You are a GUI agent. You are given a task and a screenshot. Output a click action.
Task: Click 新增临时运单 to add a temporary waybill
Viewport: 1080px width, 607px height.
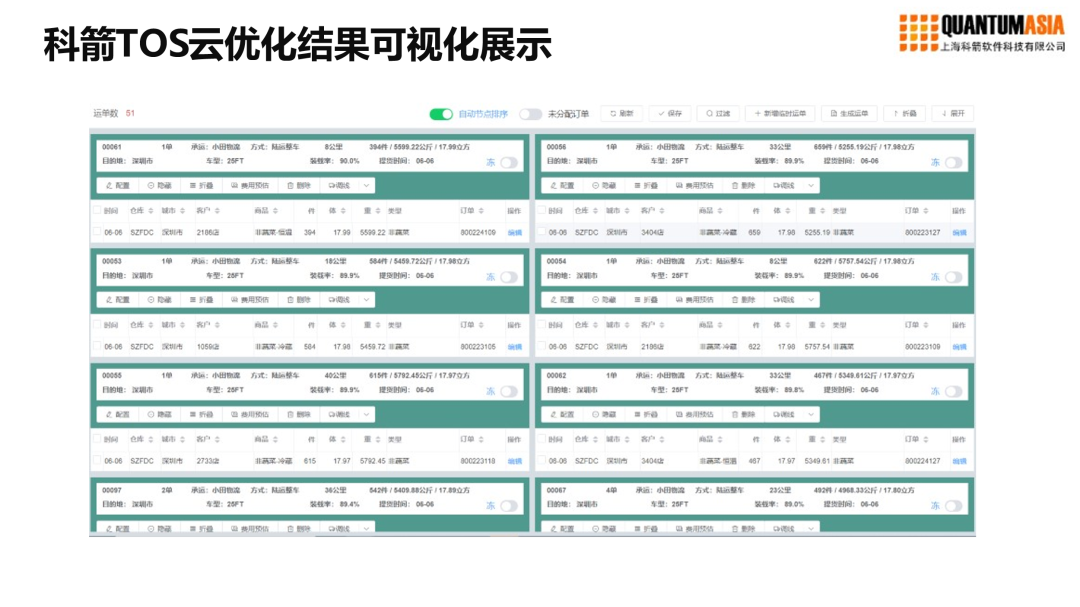coord(785,112)
